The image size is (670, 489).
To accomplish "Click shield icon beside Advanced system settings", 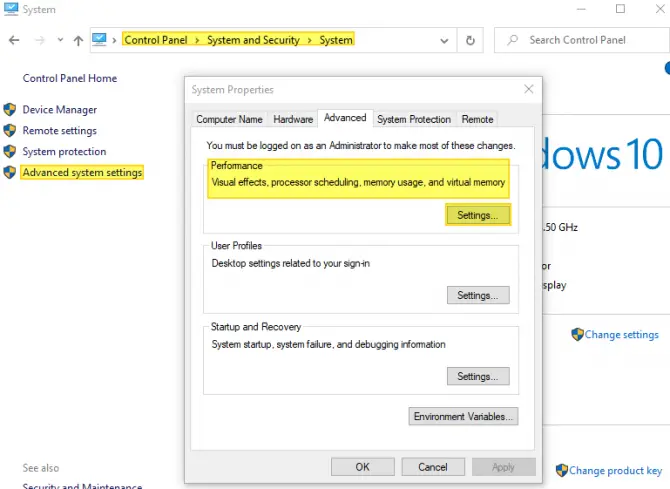I will 9,173.
